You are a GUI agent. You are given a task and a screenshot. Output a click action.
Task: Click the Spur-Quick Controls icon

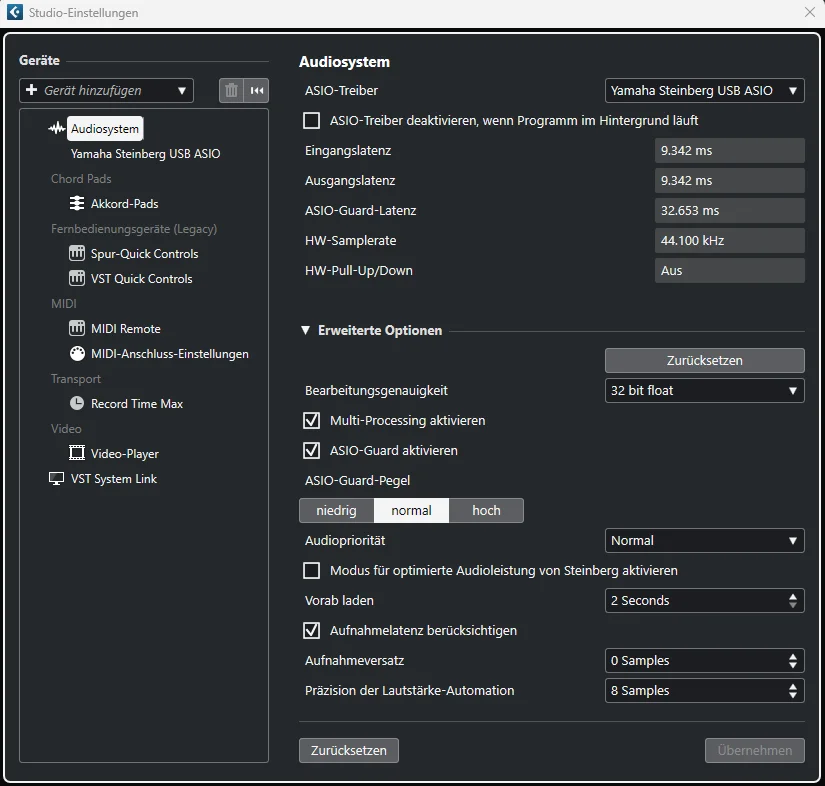(77, 254)
